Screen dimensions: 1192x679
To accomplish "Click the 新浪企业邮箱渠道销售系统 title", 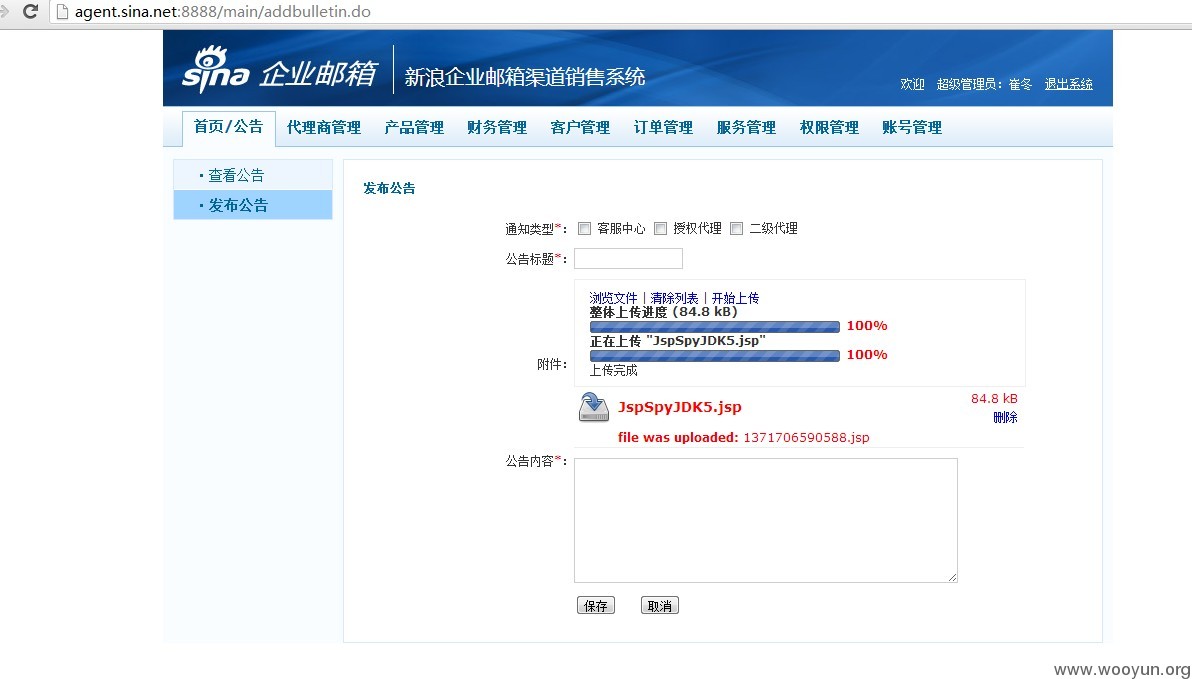I will (x=525, y=77).
